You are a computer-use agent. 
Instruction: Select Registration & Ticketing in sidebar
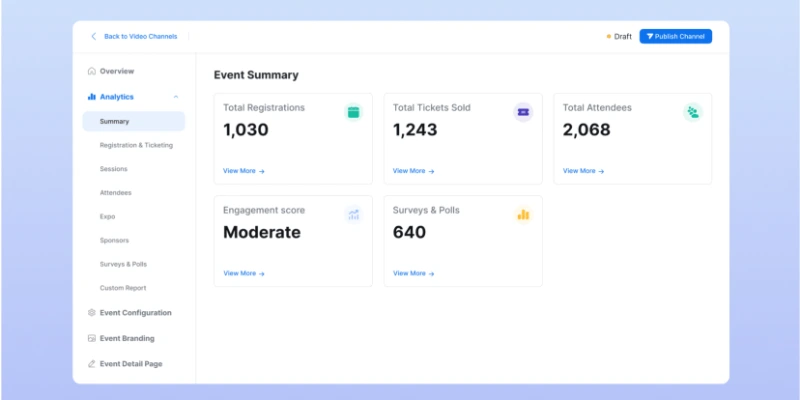coord(136,145)
